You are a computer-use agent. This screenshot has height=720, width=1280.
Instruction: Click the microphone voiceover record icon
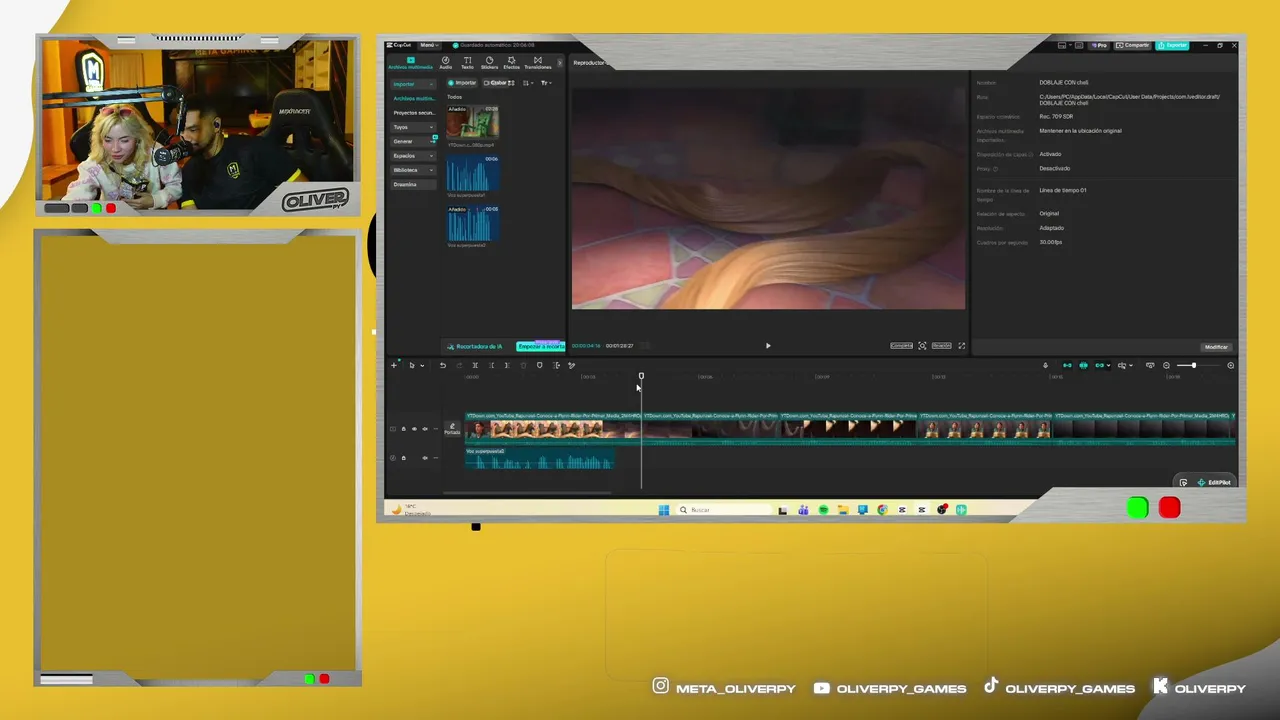[1045, 365]
